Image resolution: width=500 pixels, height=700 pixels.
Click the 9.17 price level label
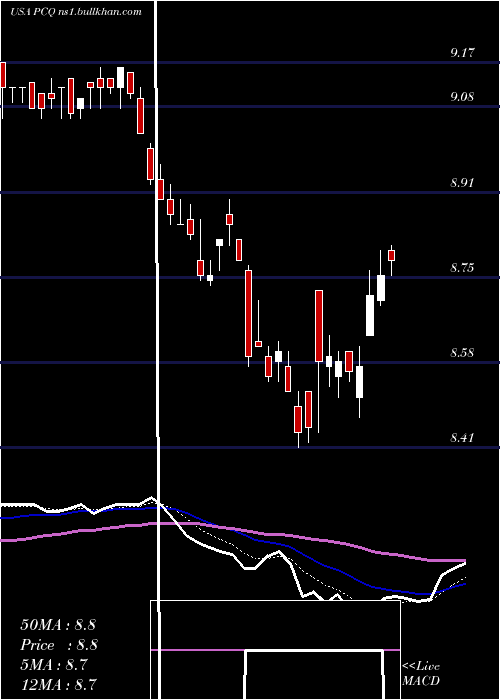click(462, 53)
